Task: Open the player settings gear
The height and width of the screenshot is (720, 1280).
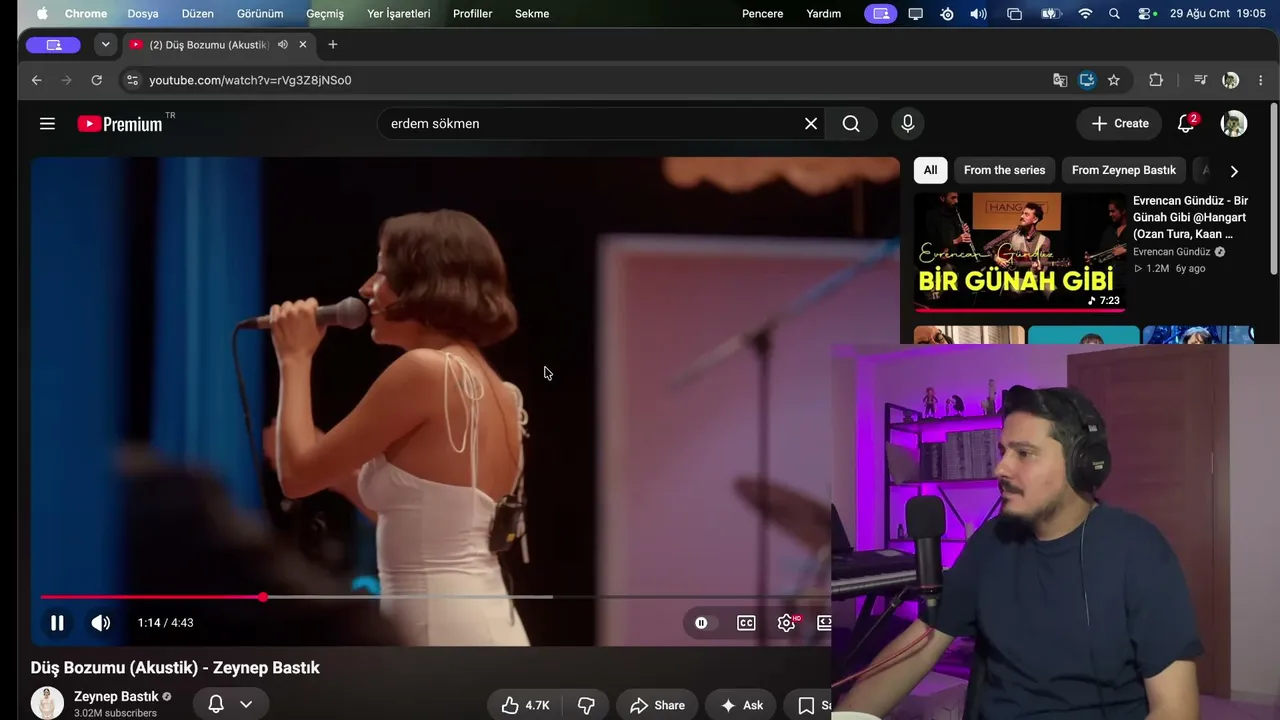Action: pyautogui.click(x=788, y=622)
